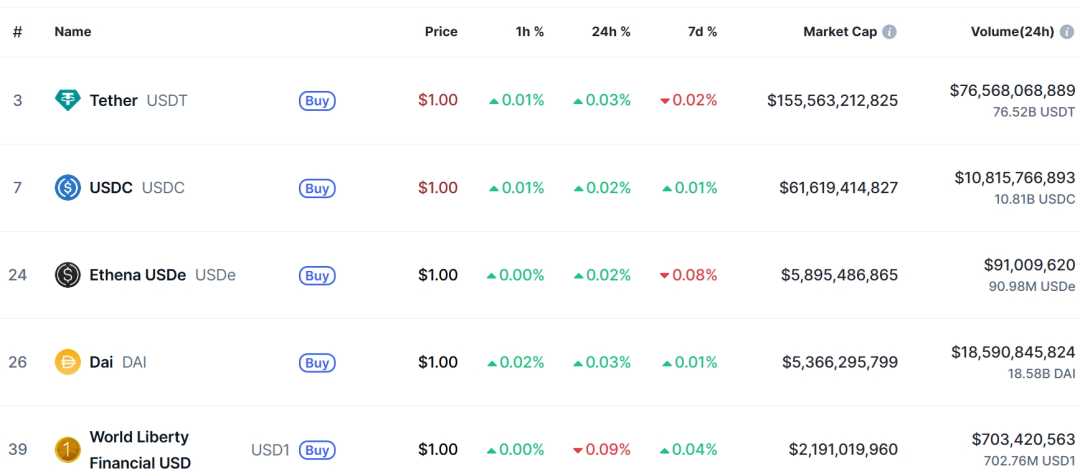Open the Dai name link

click(101, 362)
